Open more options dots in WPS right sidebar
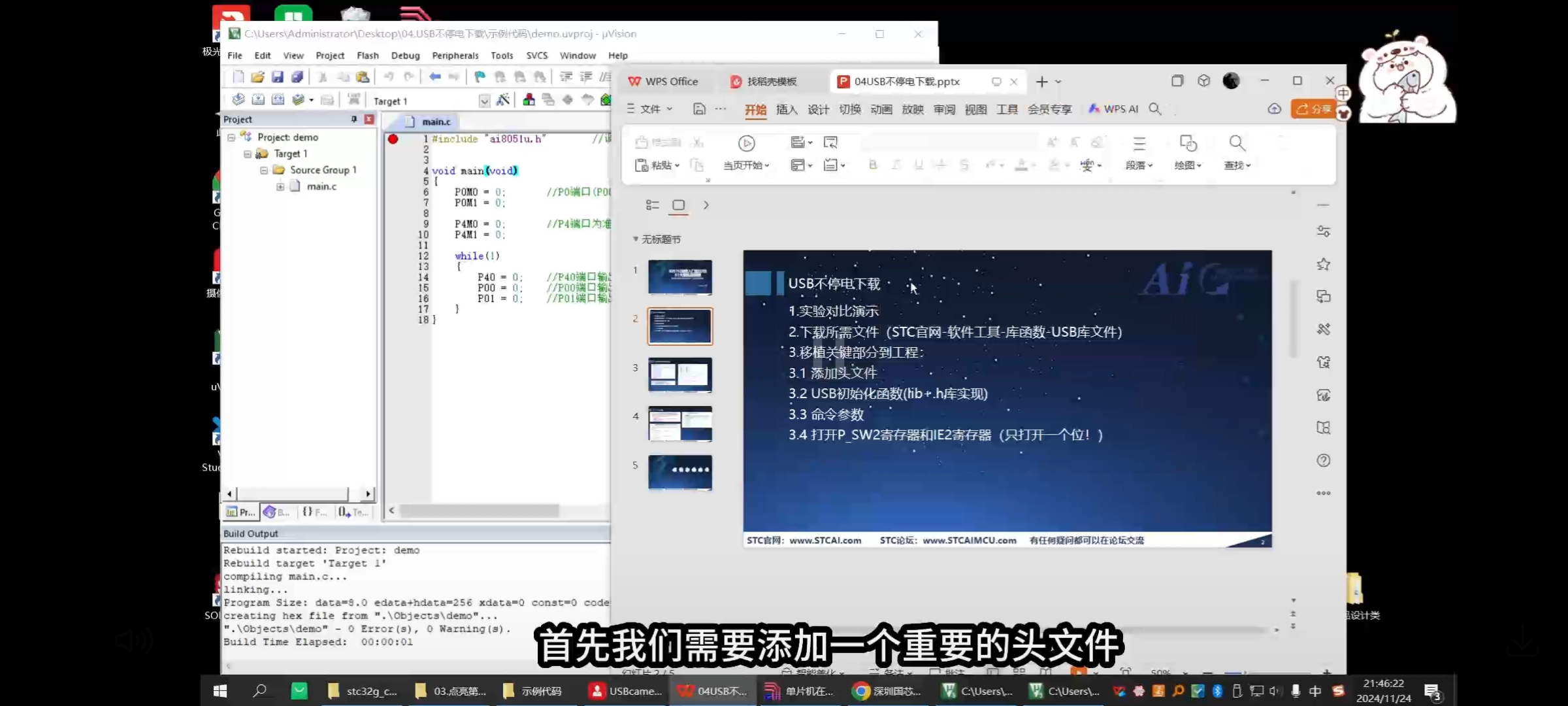 1323,493
